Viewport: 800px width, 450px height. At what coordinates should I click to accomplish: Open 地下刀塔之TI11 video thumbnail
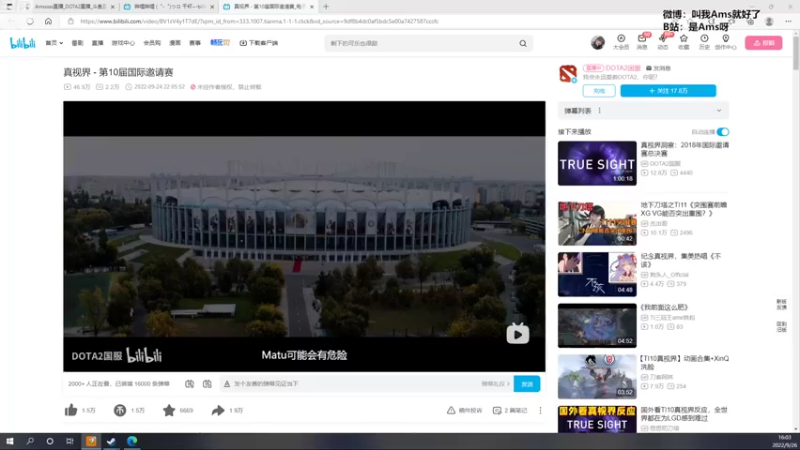pyautogui.click(x=597, y=223)
